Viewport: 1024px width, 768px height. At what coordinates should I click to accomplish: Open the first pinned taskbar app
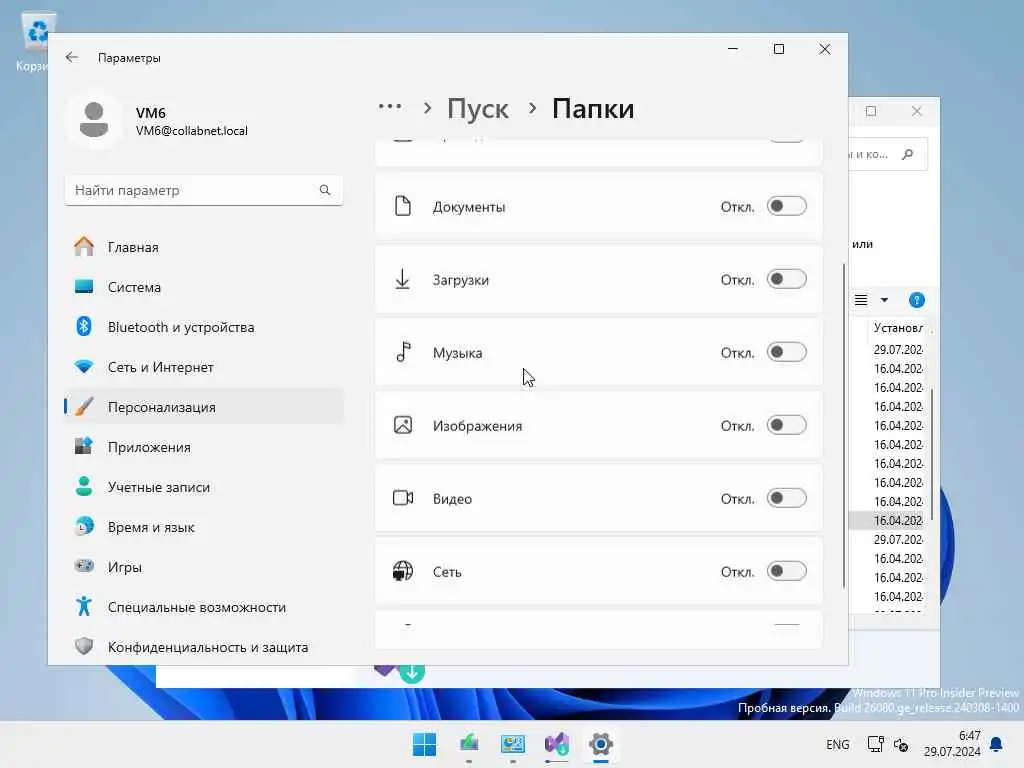click(x=469, y=744)
